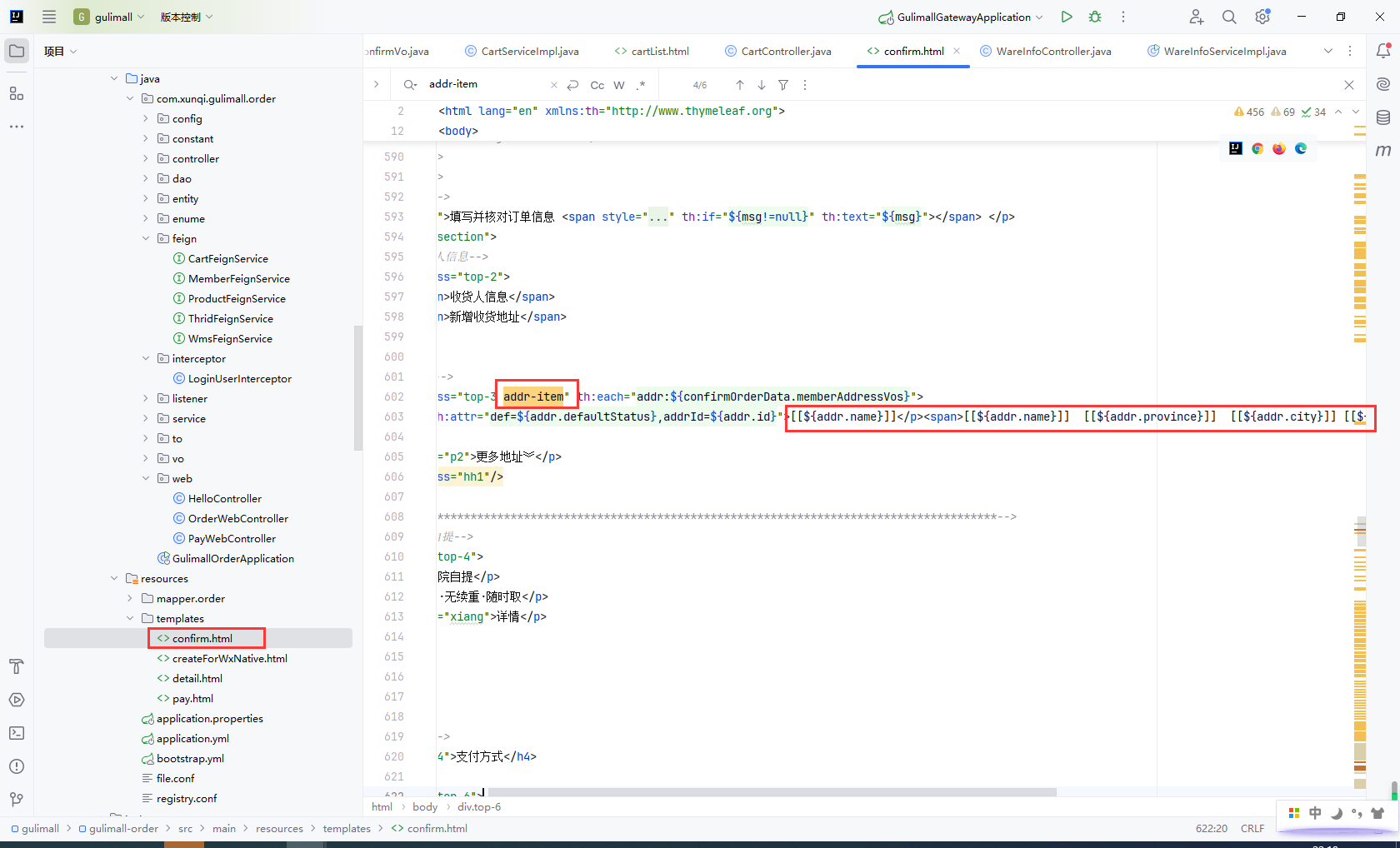Screen dimensions: 1400x848
Task: Open the Services tool window
Action: 17,700
